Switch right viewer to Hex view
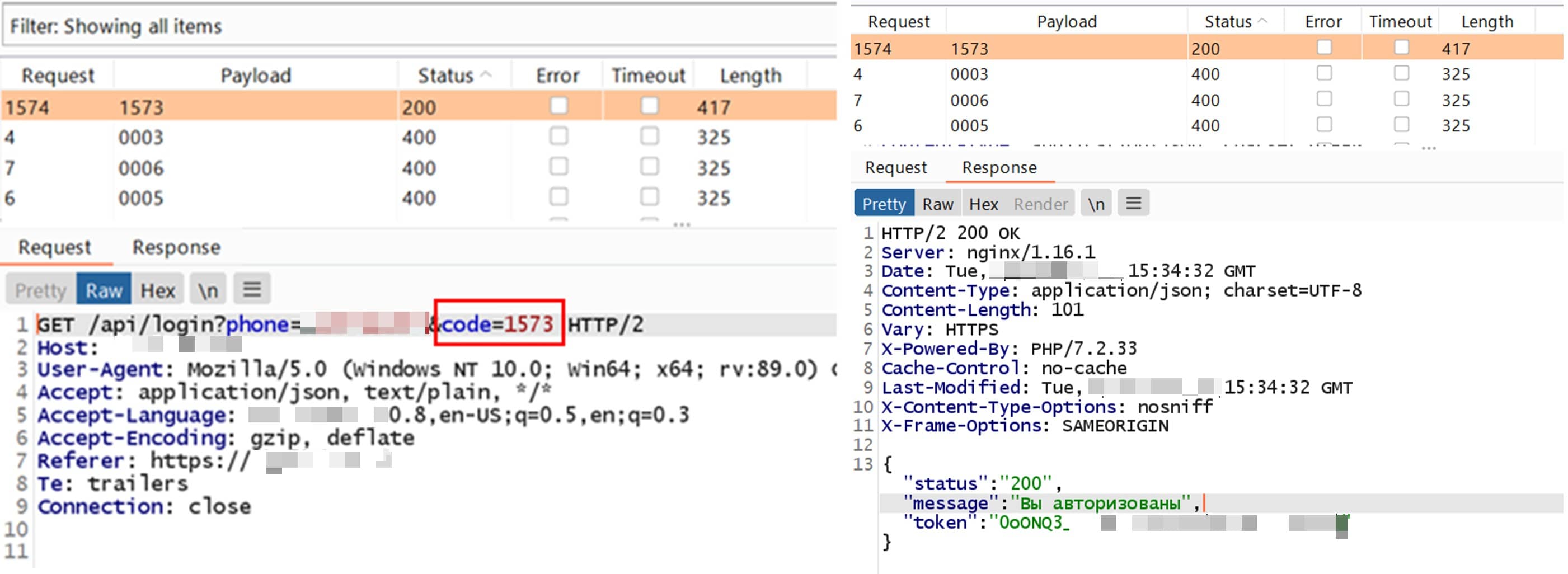The image size is (1568, 574). (x=983, y=204)
